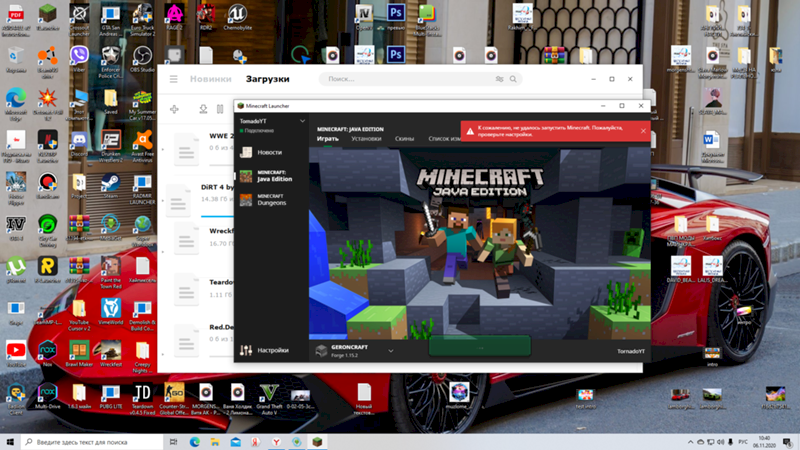The image size is (800, 450).
Task: Show hidden system tray icons
Action: point(690,442)
